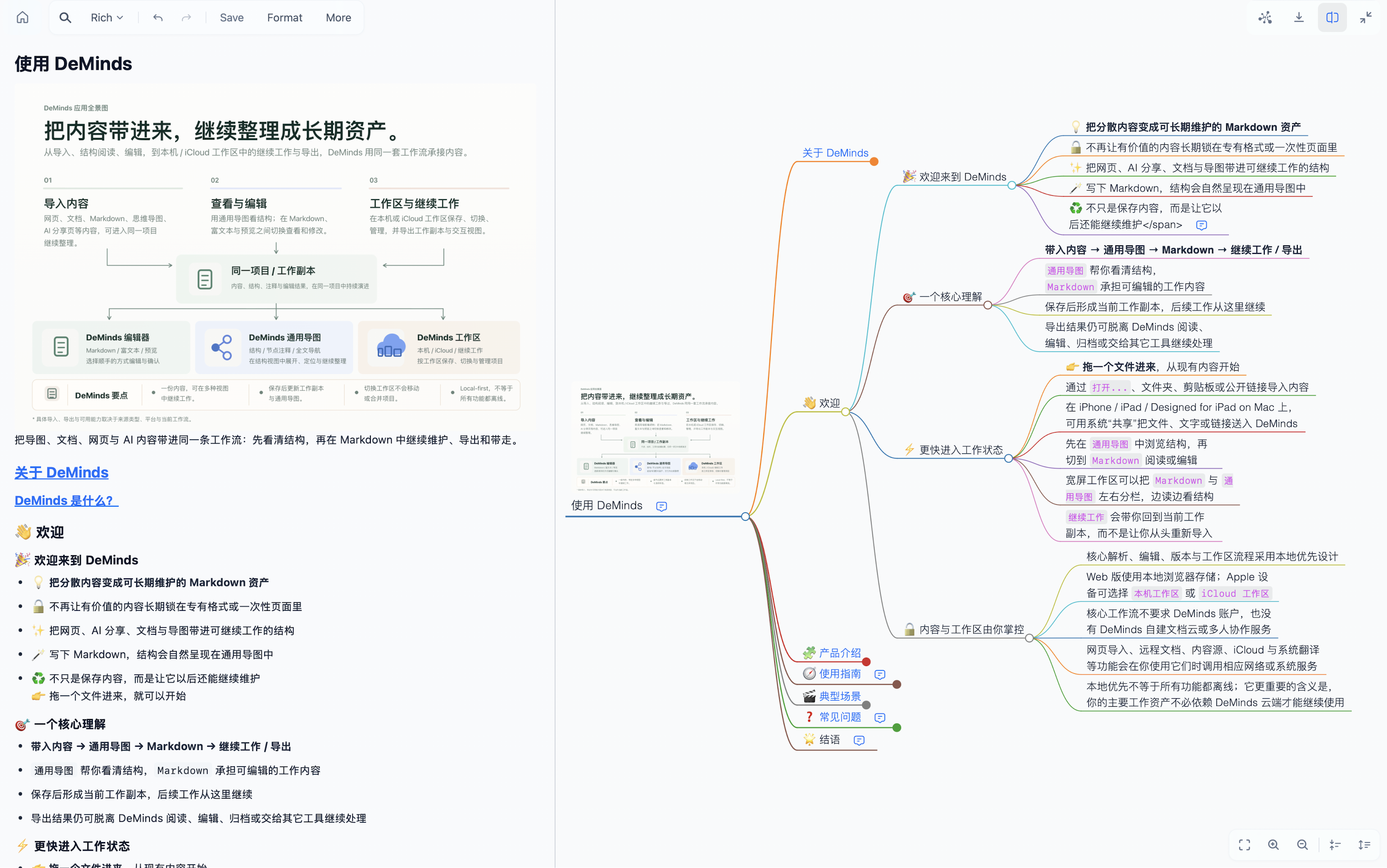Click the 欢迎来到 DeMinds heading in editor
Screen dimensions: 1387x868
click(77, 560)
